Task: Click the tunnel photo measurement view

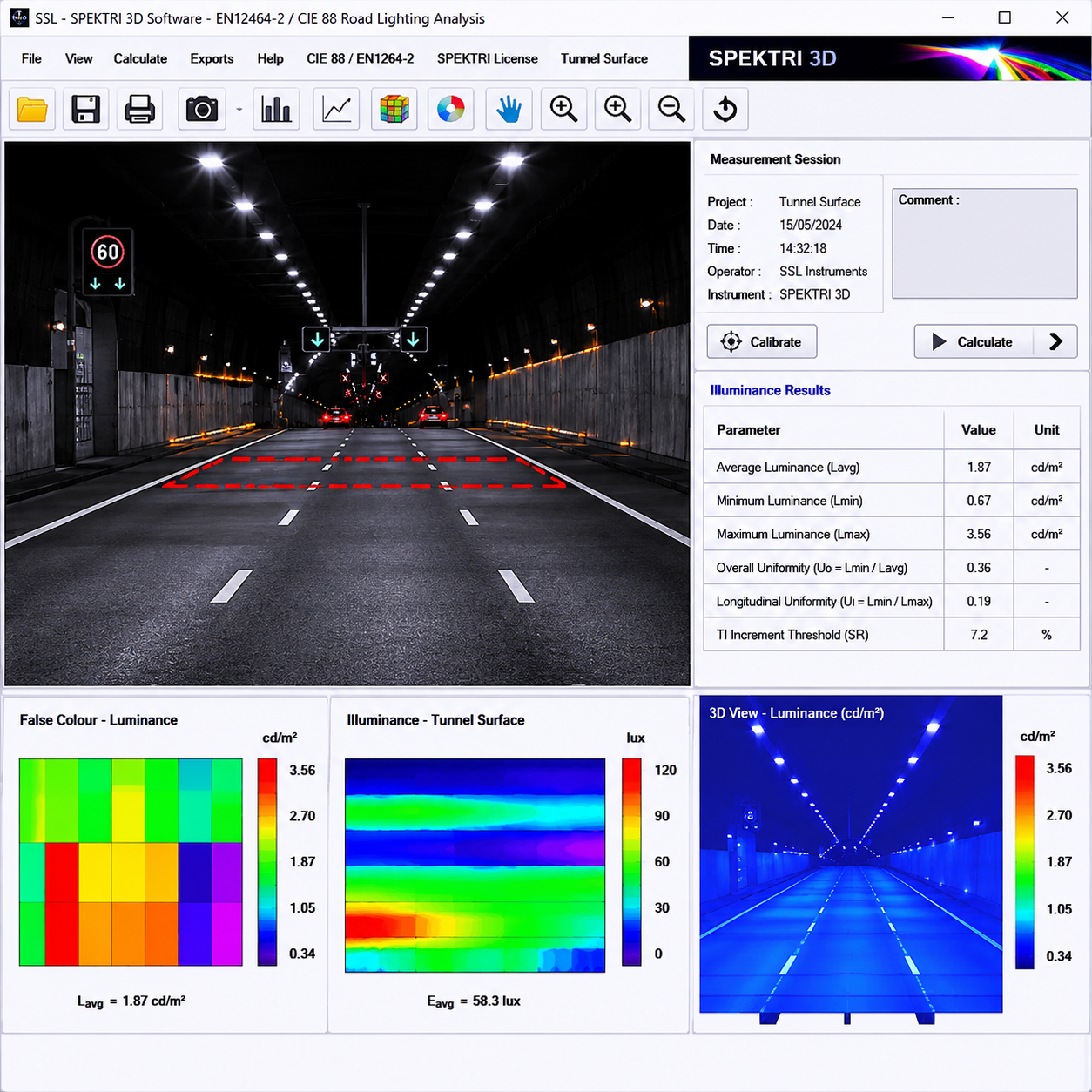Action: (x=347, y=414)
